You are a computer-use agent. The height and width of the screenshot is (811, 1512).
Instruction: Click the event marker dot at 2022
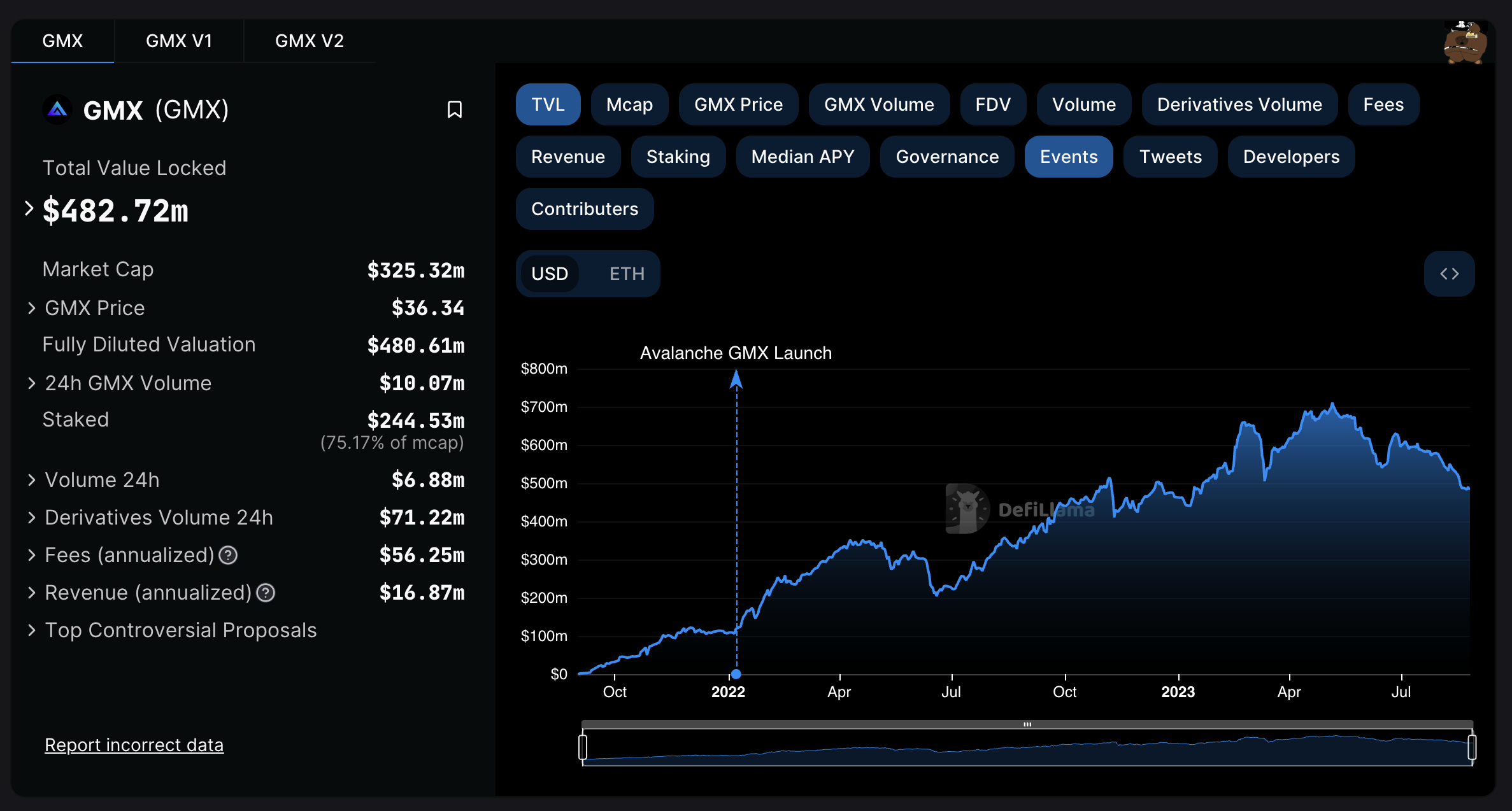coord(736,673)
